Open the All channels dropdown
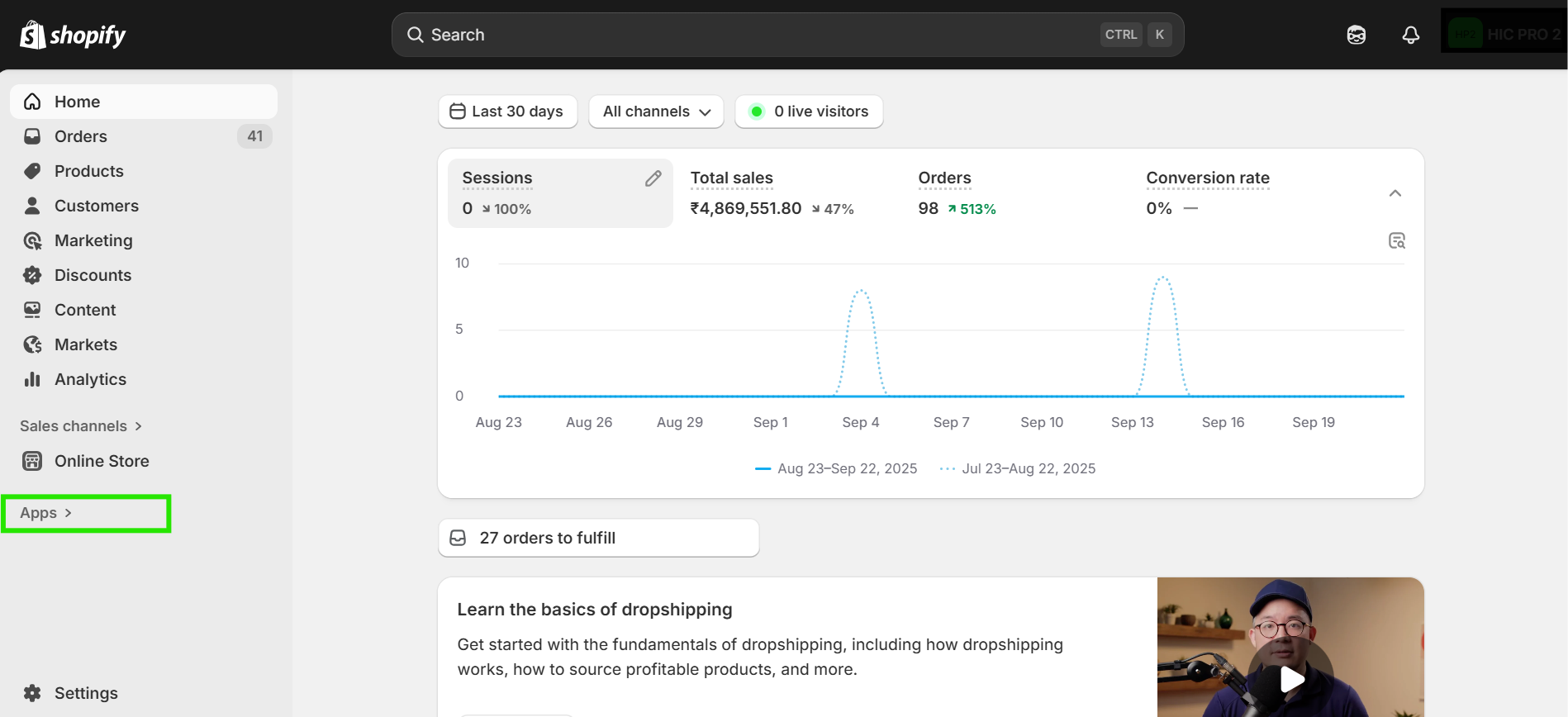The width and height of the screenshot is (1568, 717). coord(656,112)
